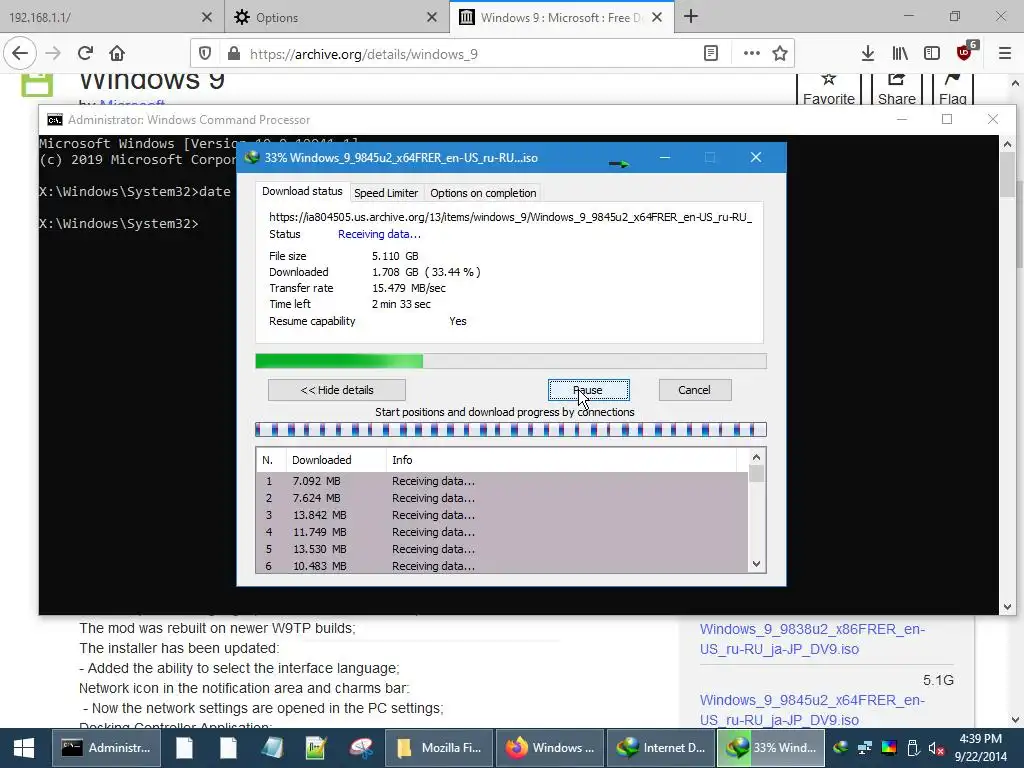Click the Info column header
The height and width of the screenshot is (768, 1024).
[561, 460]
